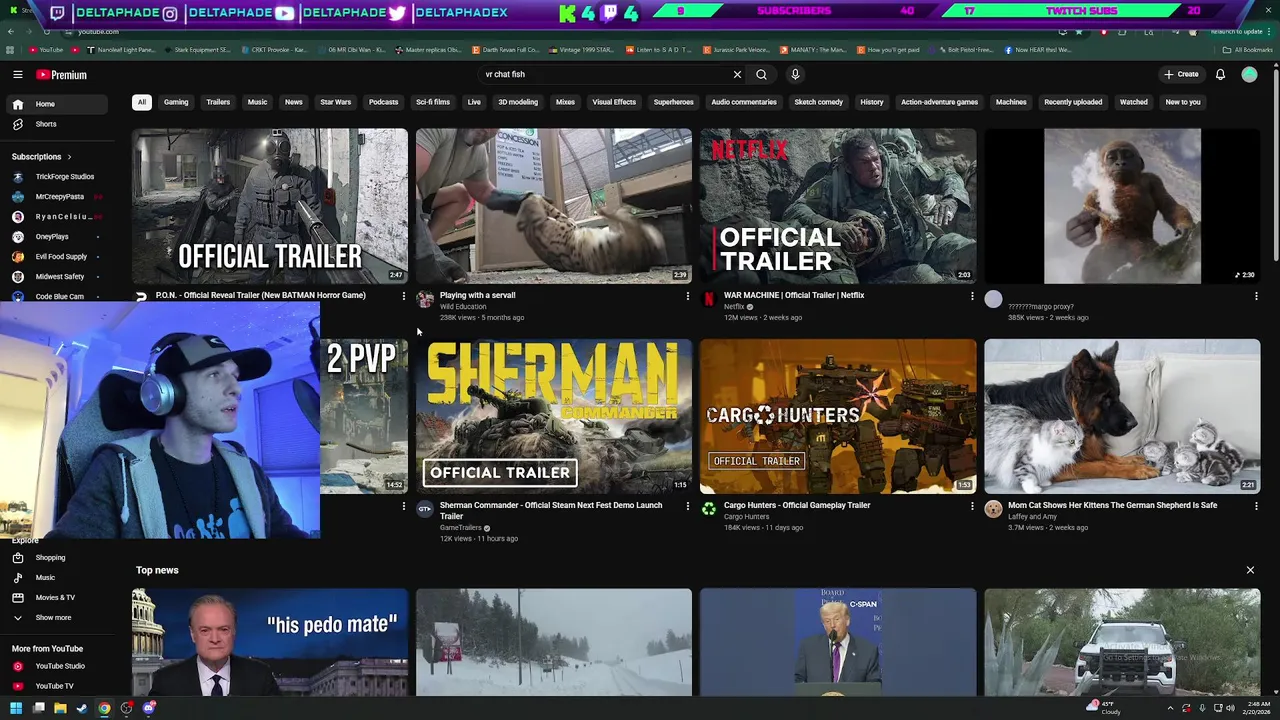Open more options for Playing with a serval
1280x720 pixels.
coord(687,296)
